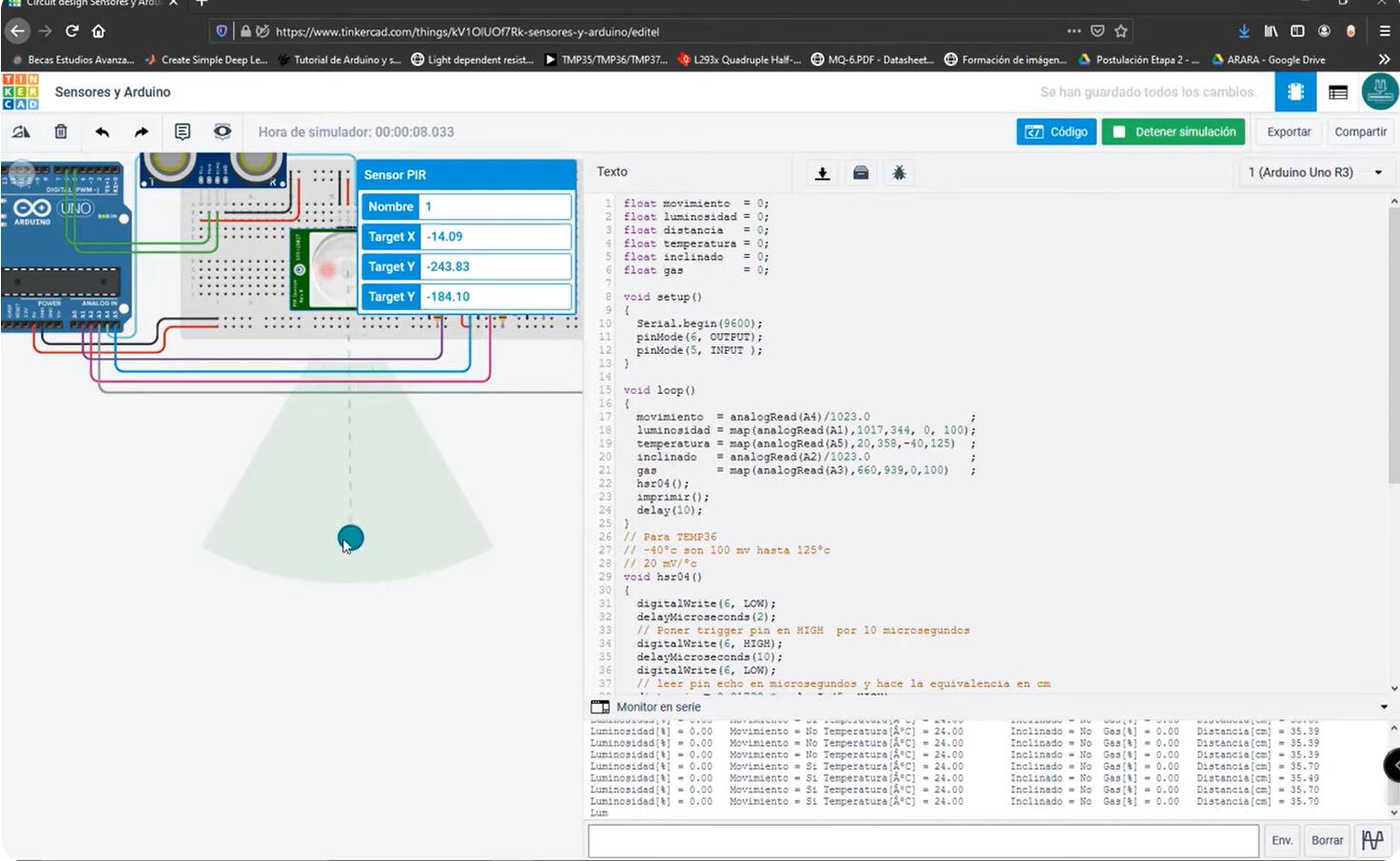Click the redo arrow icon

(x=142, y=132)
